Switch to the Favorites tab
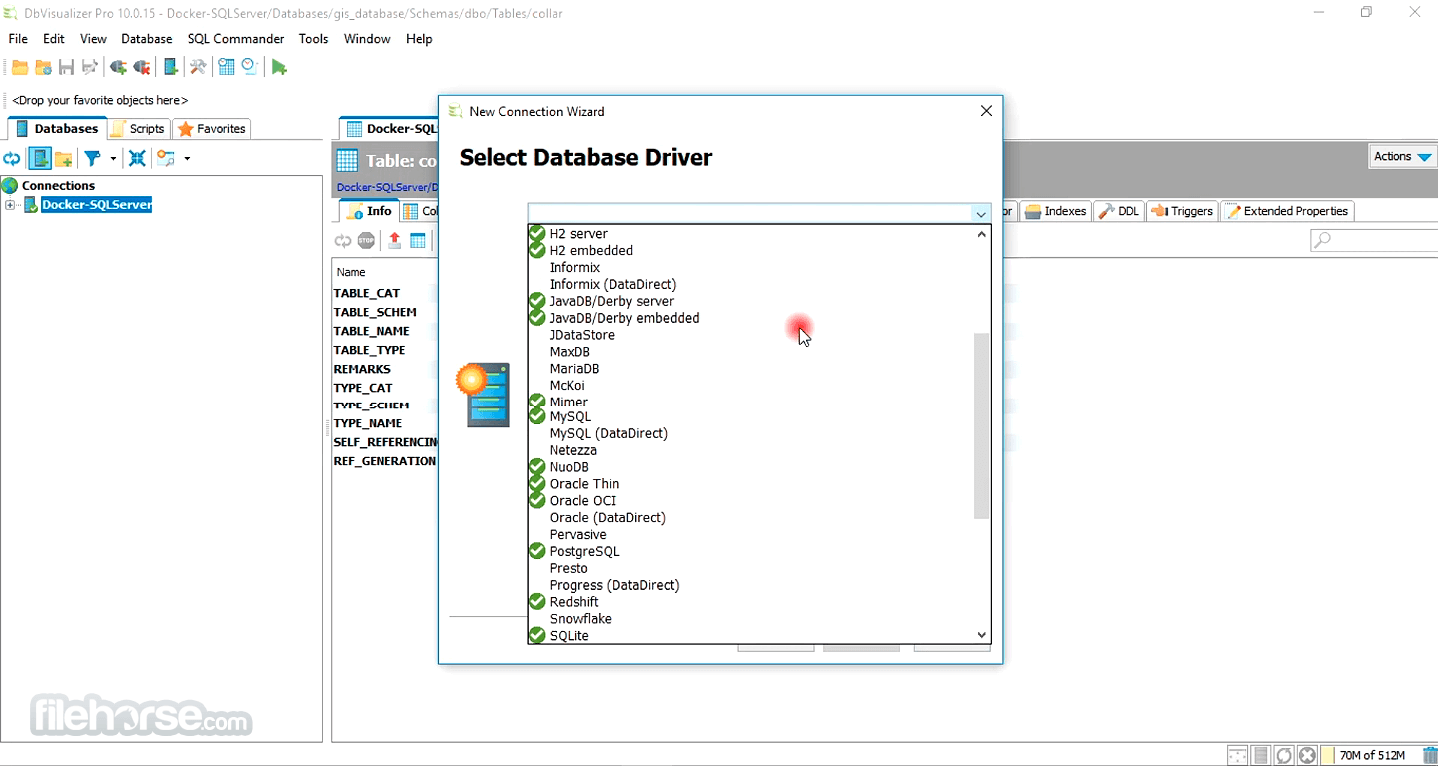Screen dimensions: 1438x766 (x=212, y=129)
